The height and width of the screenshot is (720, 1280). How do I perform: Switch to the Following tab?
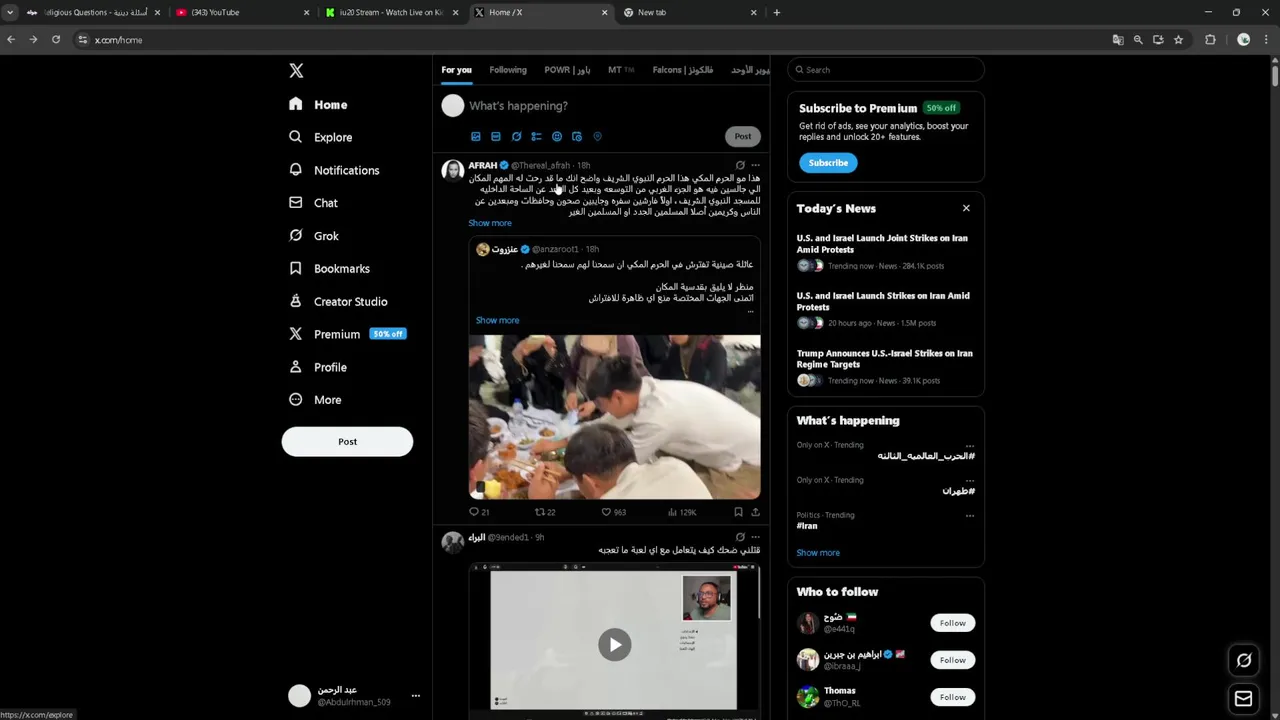pyautogui.click(x=508, y=70)
